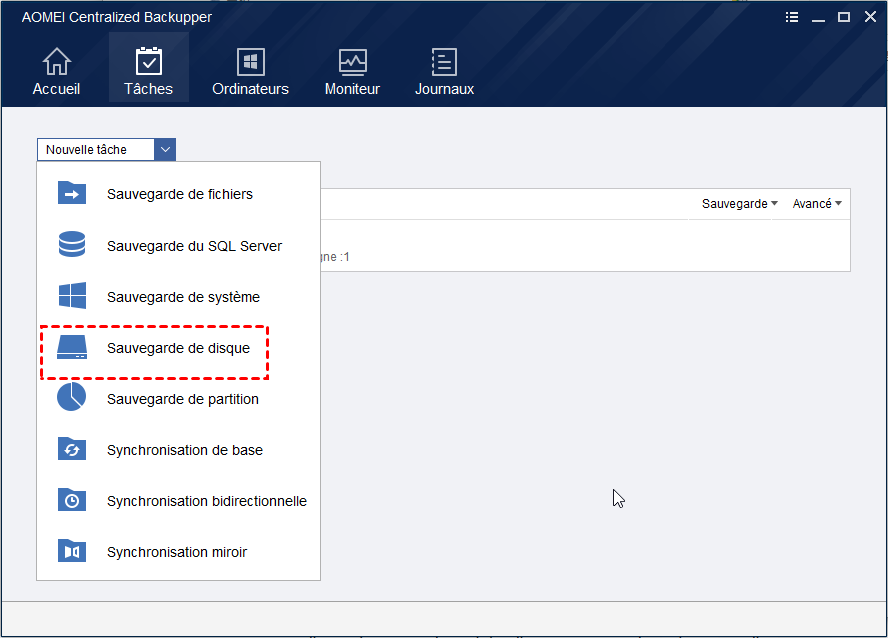Click the Journaux notebook icon

tap(444, 62)
